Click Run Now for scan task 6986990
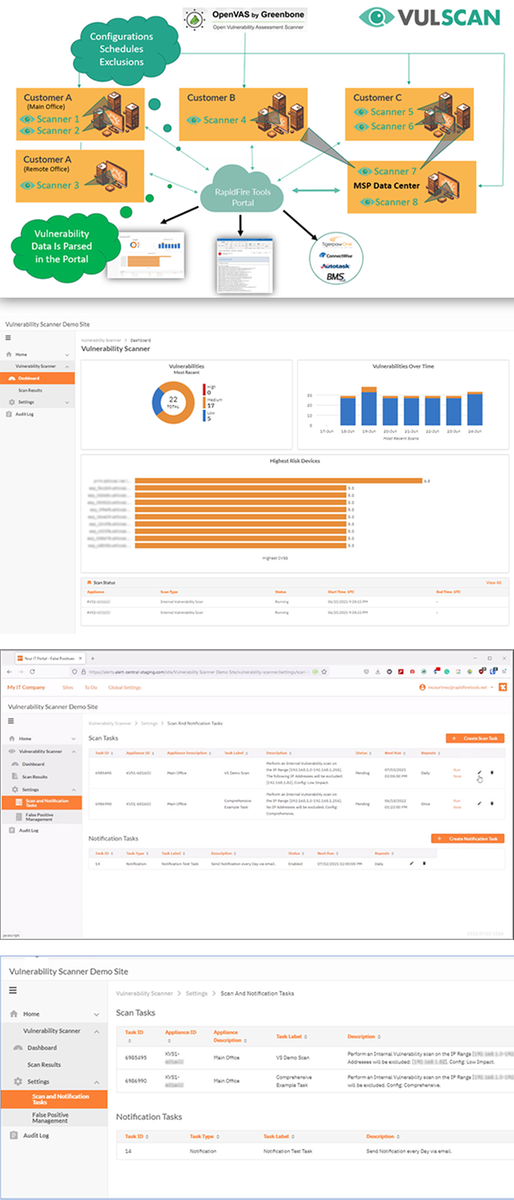Viewport: 514px width, 1200px height. click(458, 804)
